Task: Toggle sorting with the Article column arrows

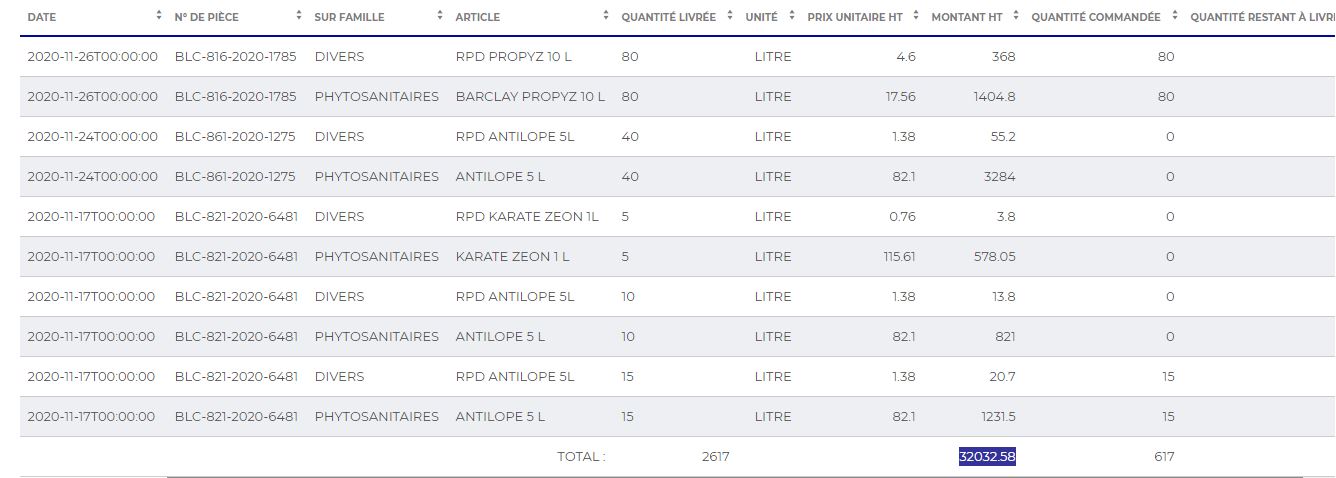Action: [x=606, y=16]
